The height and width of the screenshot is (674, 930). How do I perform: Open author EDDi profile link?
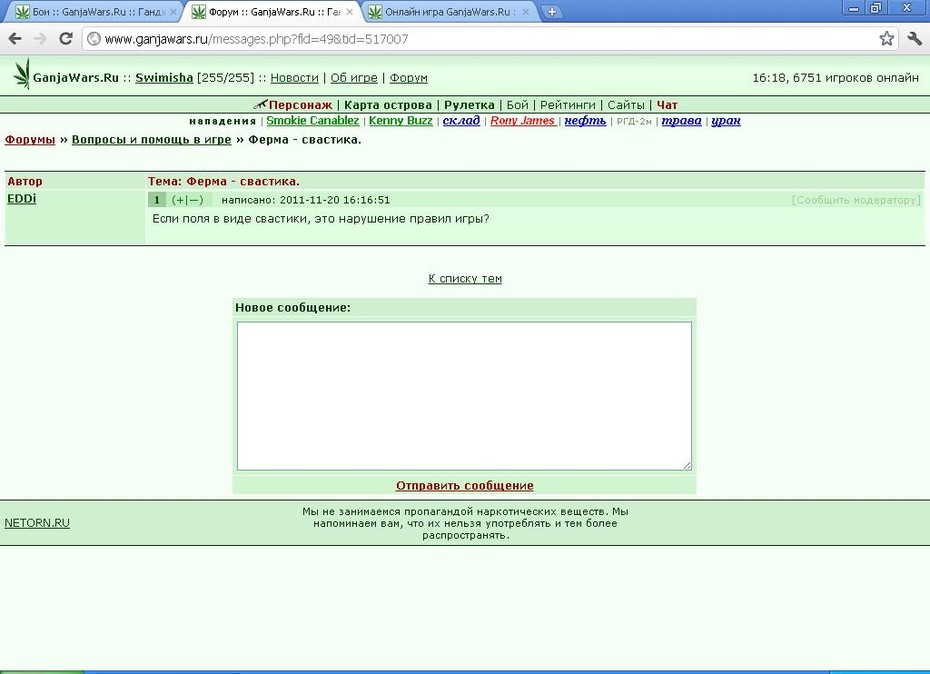click(22, 199)
